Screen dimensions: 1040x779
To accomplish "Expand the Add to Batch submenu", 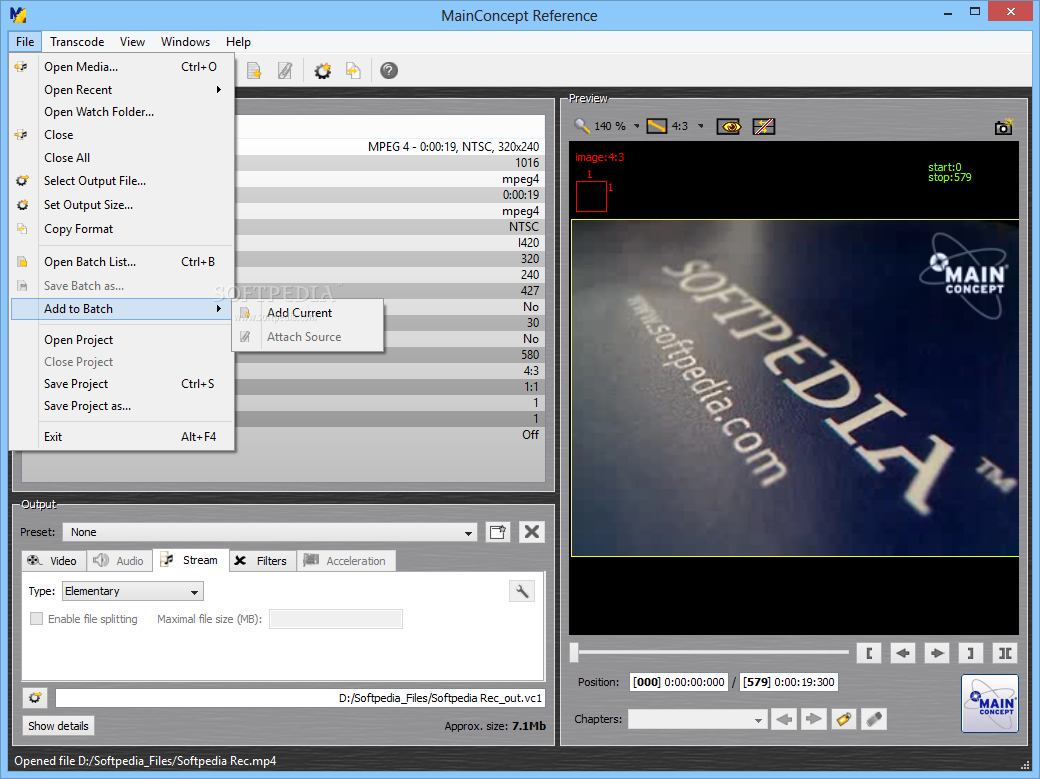I will [x=122, y=309].
